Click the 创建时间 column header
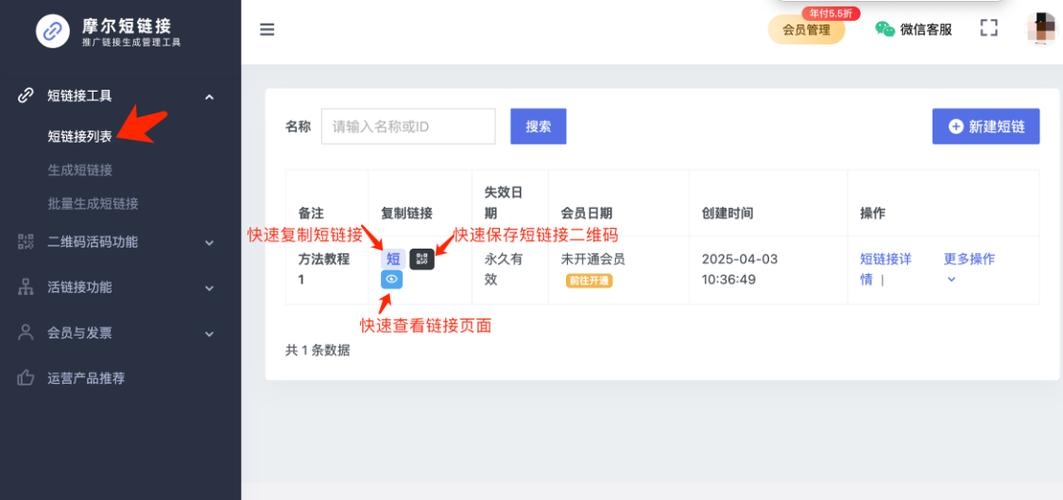Viewport: 1063px width, 500px height. (x=727, y=213)
